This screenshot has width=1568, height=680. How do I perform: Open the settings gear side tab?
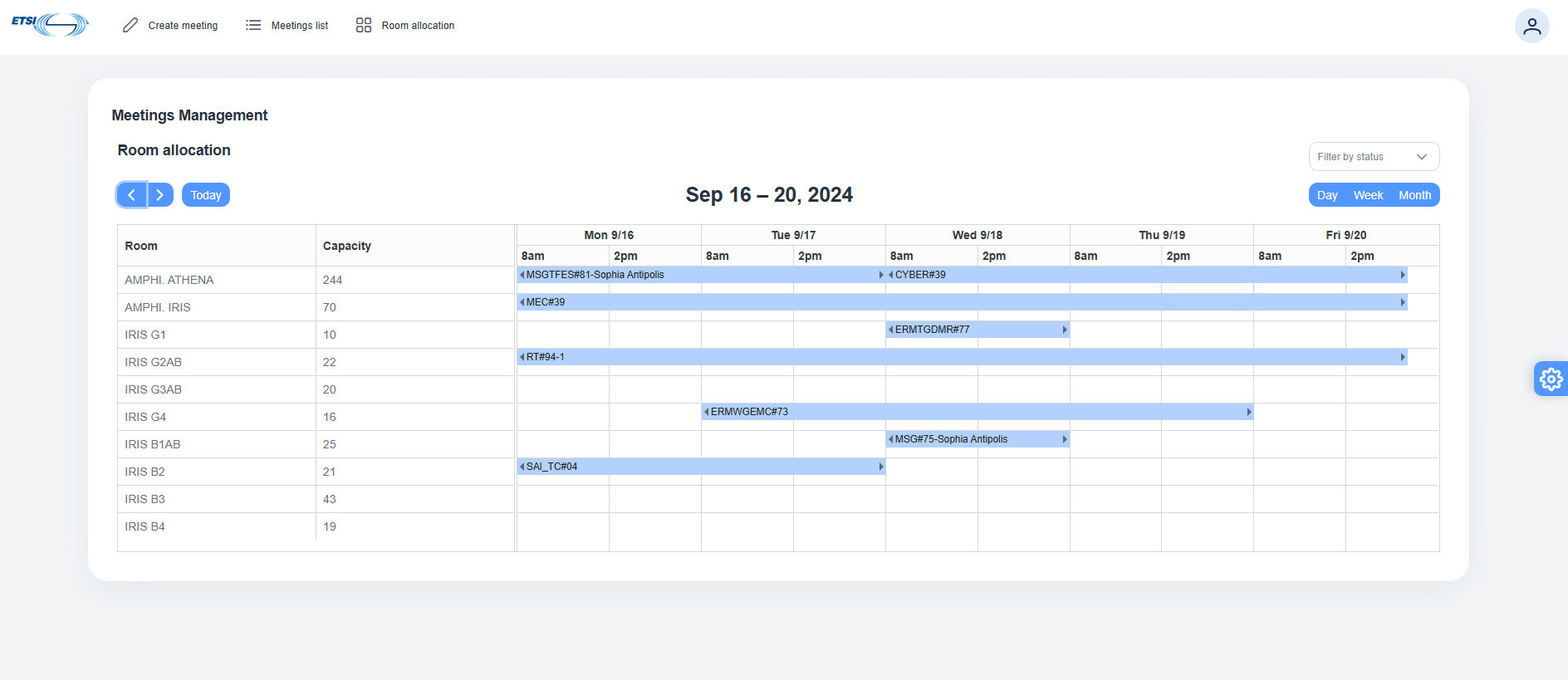pyautogui.click(x=1551, y=379)
